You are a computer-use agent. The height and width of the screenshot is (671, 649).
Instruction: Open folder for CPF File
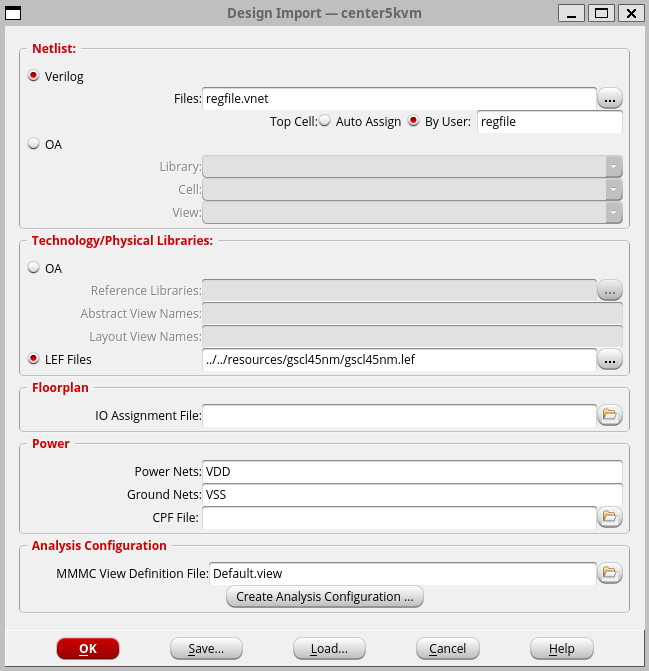(x=610, y=517)
